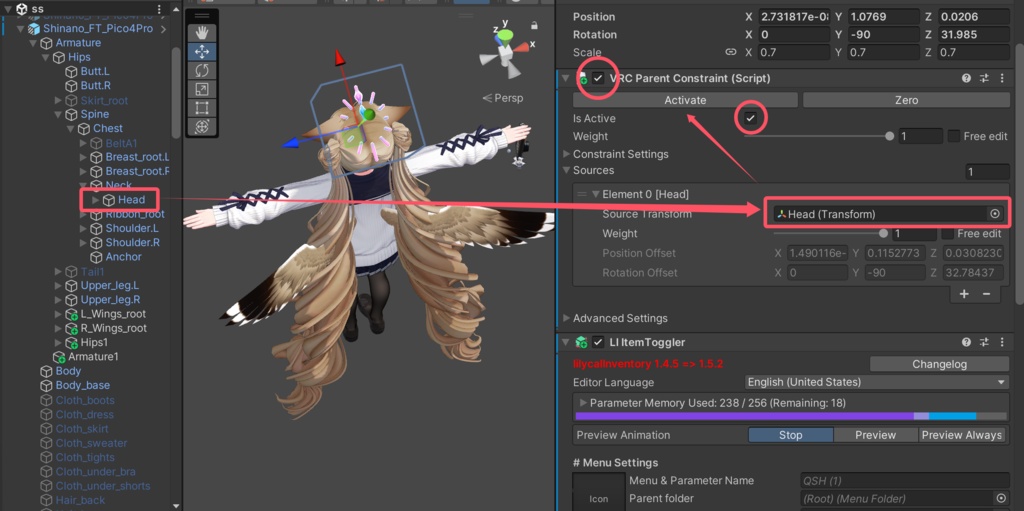
Task: Select the Anchor object in hierarchy
Action: coord(123,257)
